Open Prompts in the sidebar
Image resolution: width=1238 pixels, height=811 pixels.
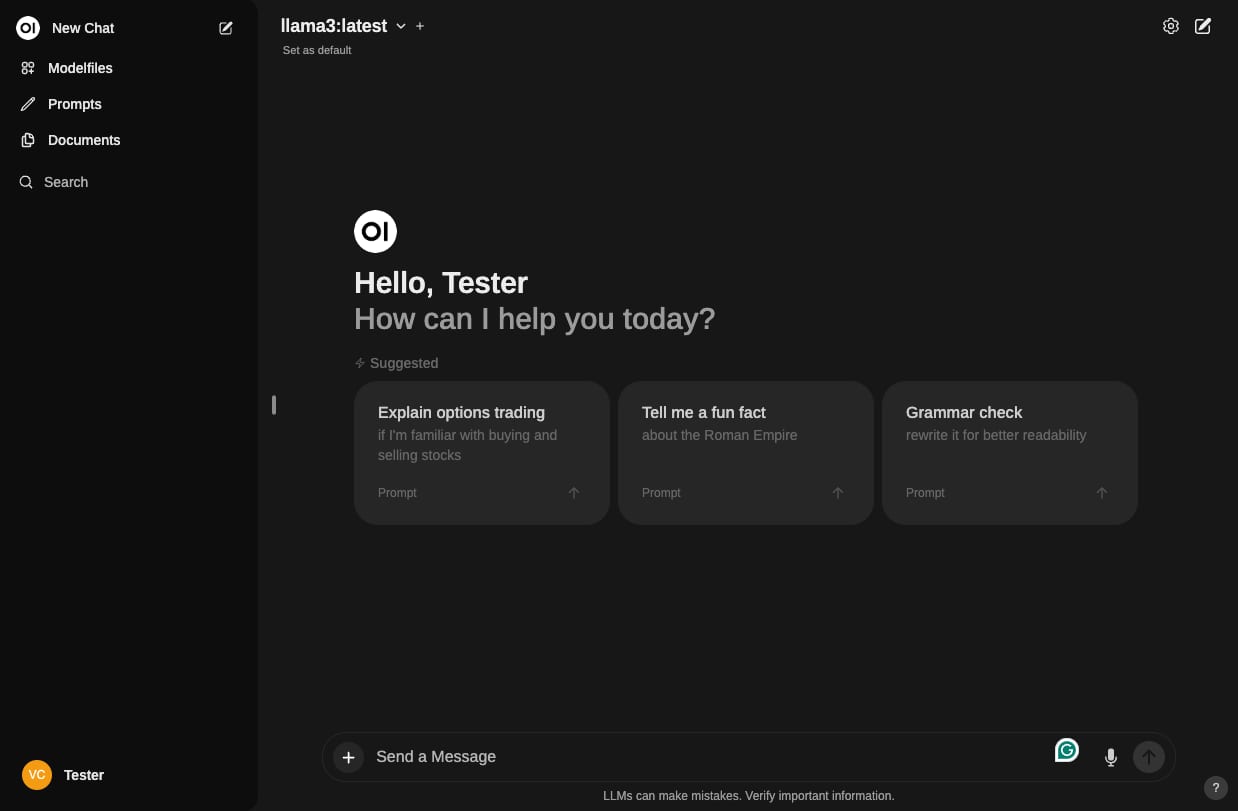tap(74, 104)
